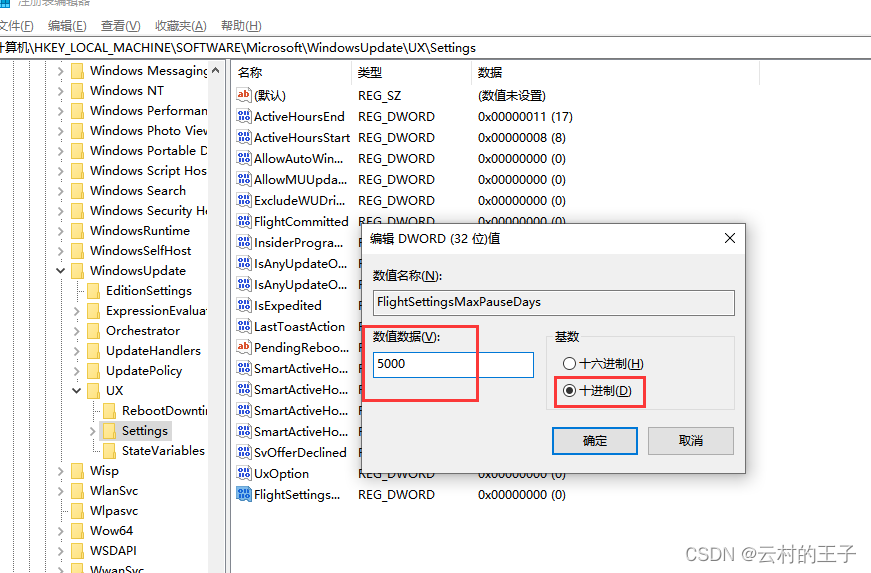Click the ActiveHoursEnd DWORD value icon
Image resolution: width=871 pixels, height=573 pixels.
click(244, 116)
